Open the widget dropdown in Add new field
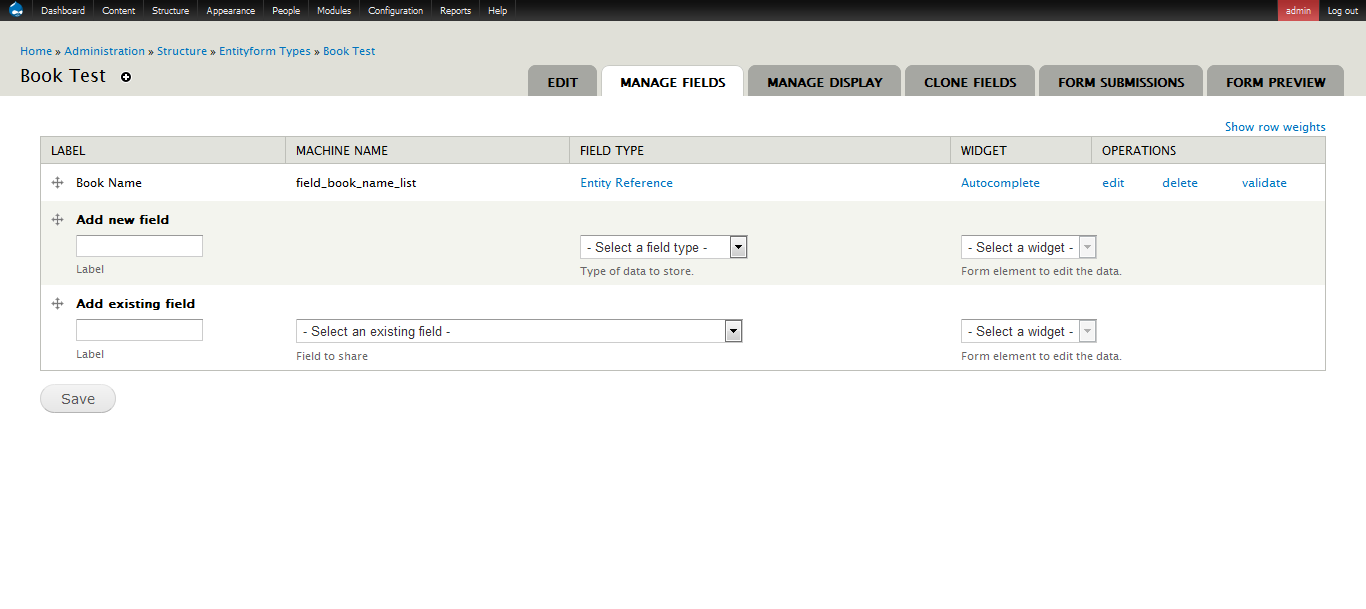The image size is (1366, 609). tap(1028, 247)
